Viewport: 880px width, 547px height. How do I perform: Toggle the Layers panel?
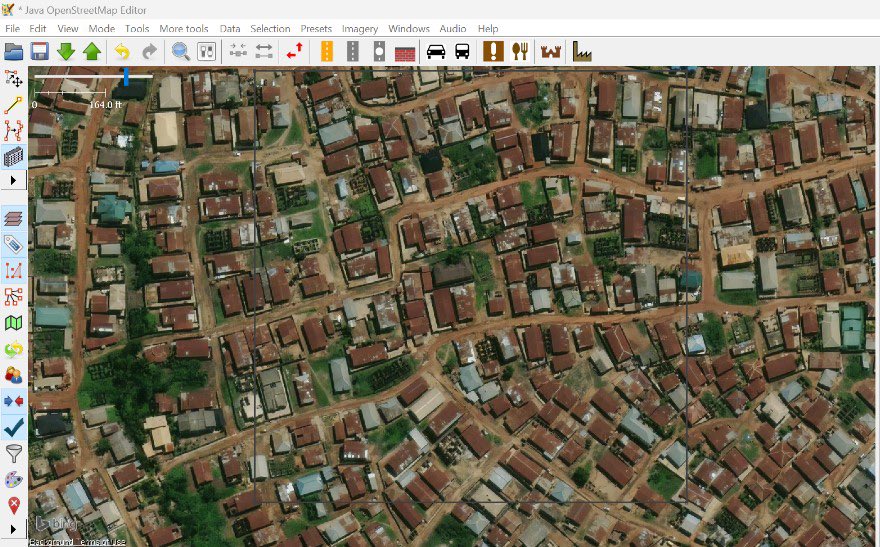13,218
